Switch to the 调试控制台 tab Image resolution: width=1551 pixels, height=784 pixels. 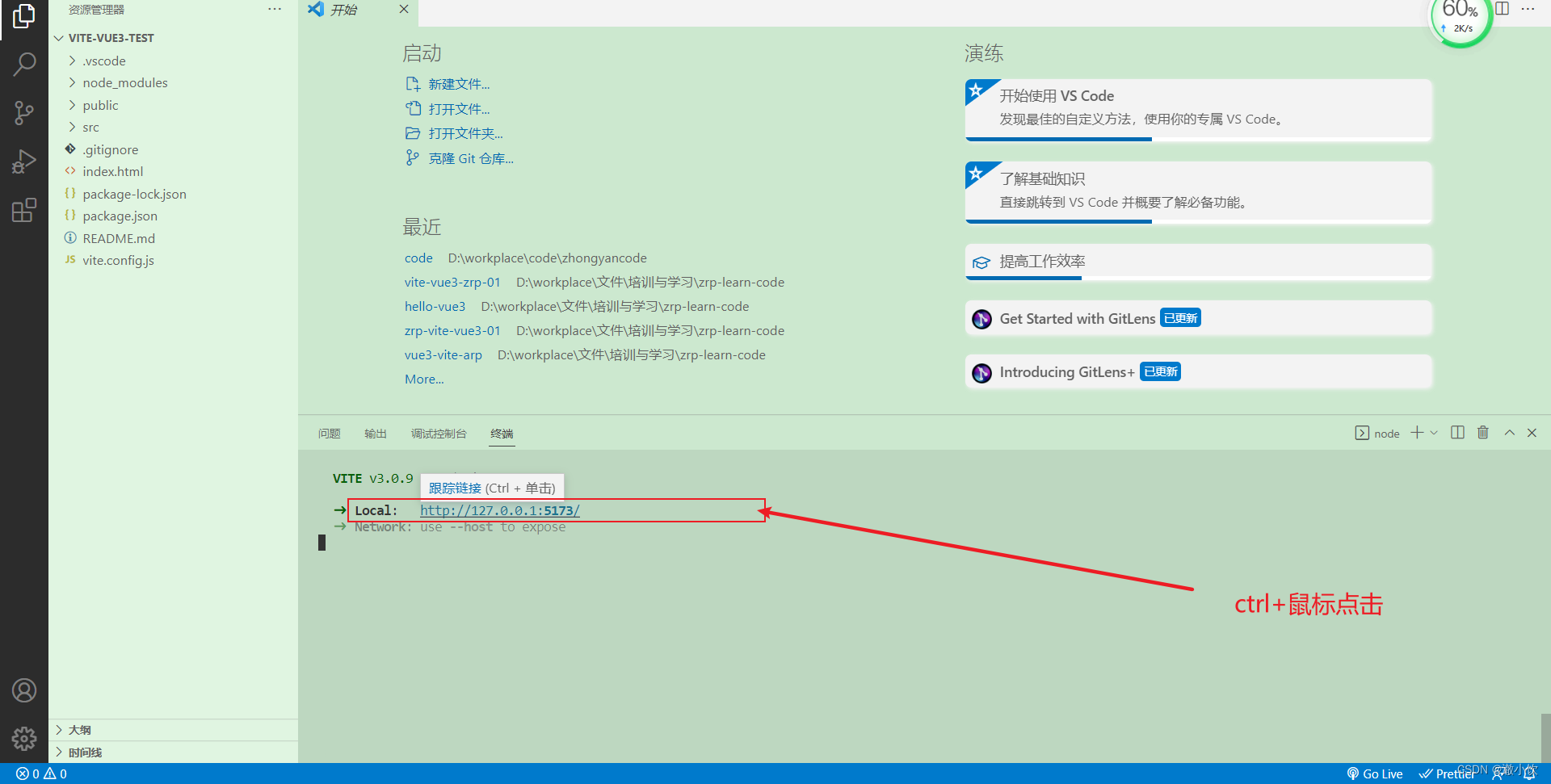coord(439,434)
